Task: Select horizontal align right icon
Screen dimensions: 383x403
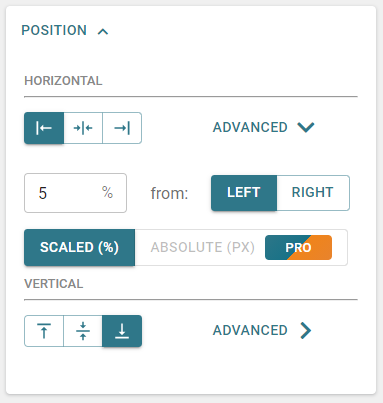Action: (122, 128)
